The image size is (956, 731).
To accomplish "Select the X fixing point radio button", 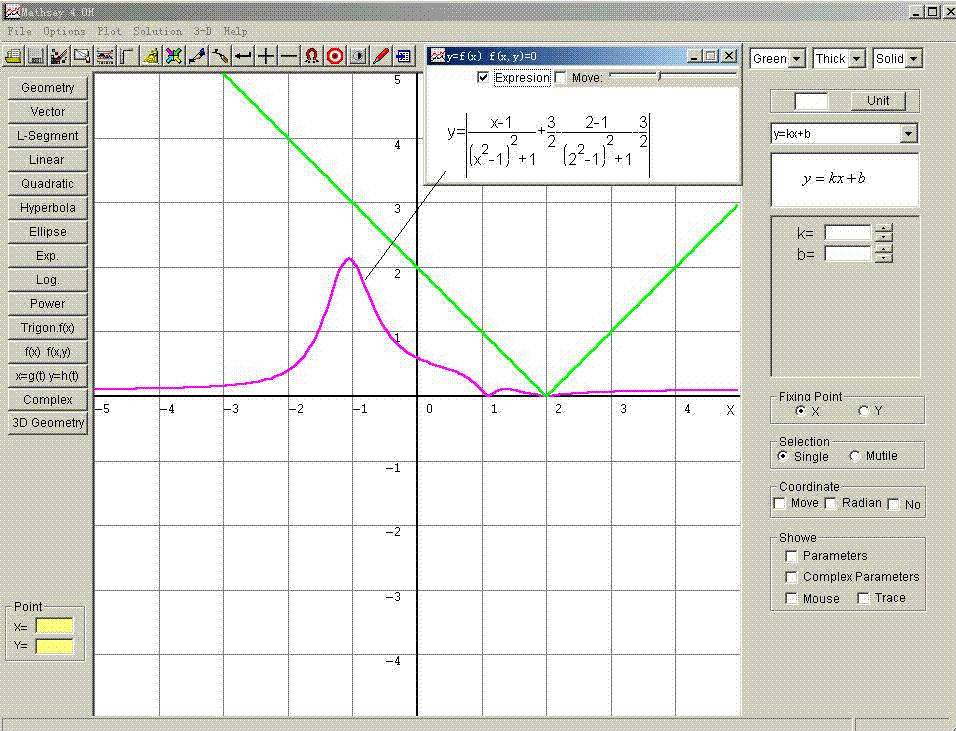I will 801,411.
